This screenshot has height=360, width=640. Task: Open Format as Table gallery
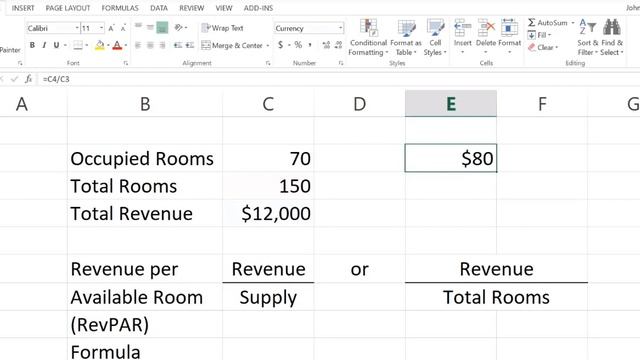tap(406, 37)
